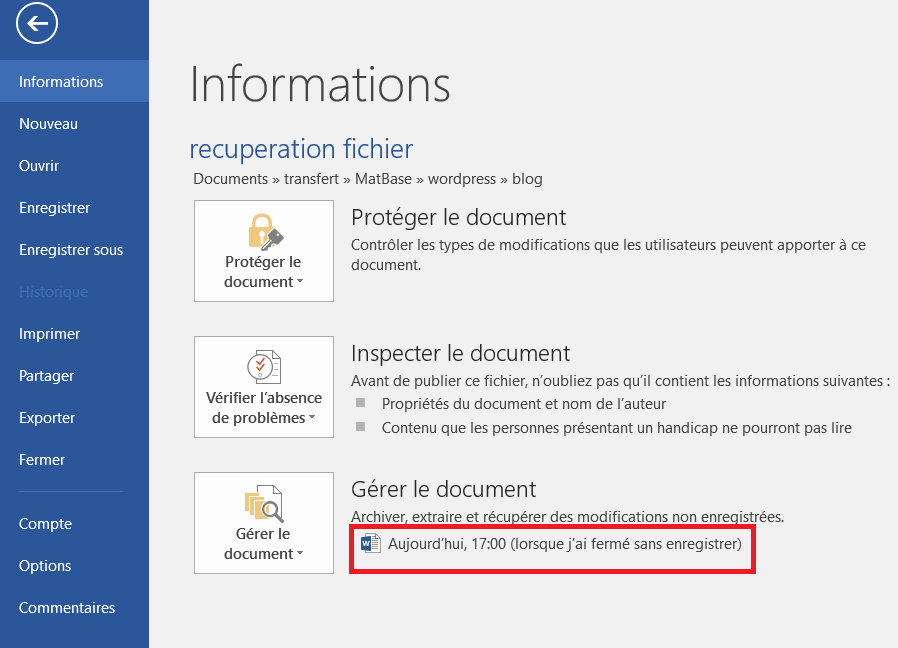Open the Commentaires page
This screenshot has height=648, width=898.
pos(74,607)
